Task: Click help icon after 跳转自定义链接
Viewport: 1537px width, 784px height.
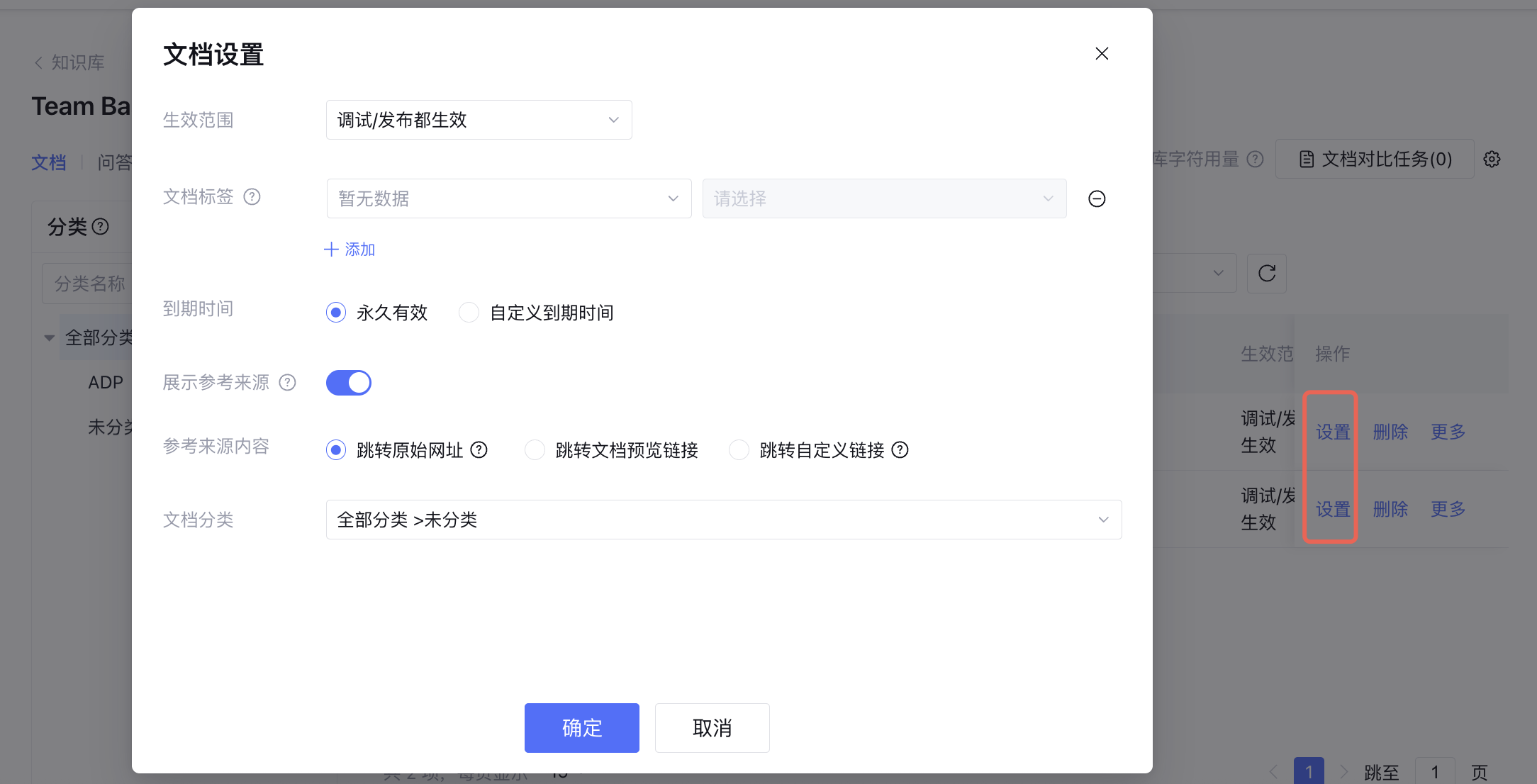Action: 900,449
